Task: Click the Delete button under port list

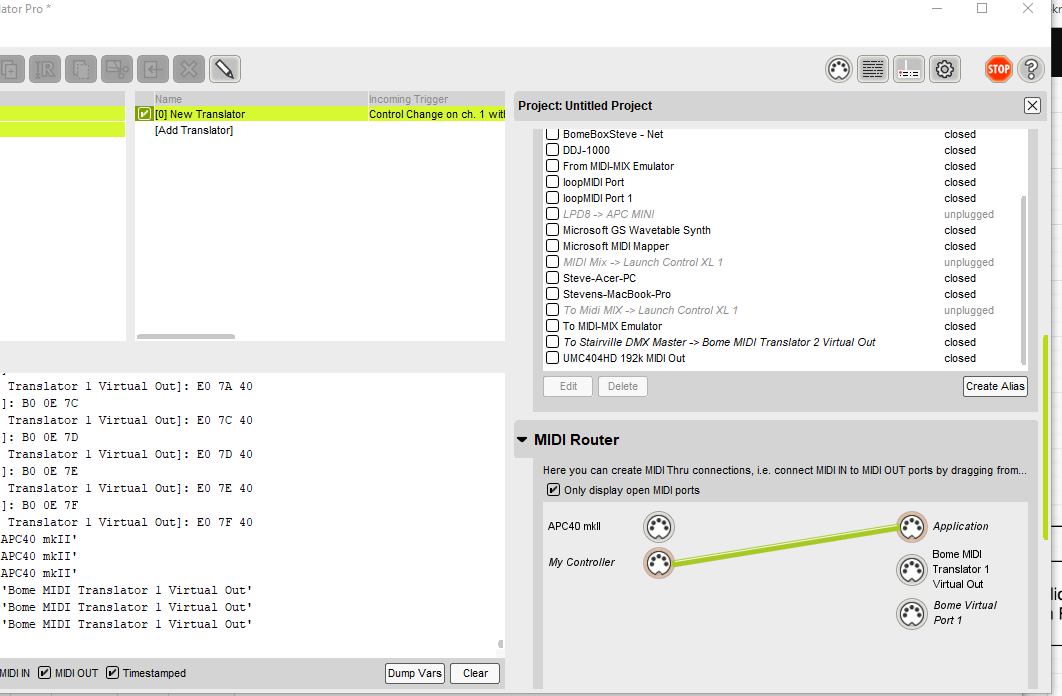Action: [x=623, y=387]
